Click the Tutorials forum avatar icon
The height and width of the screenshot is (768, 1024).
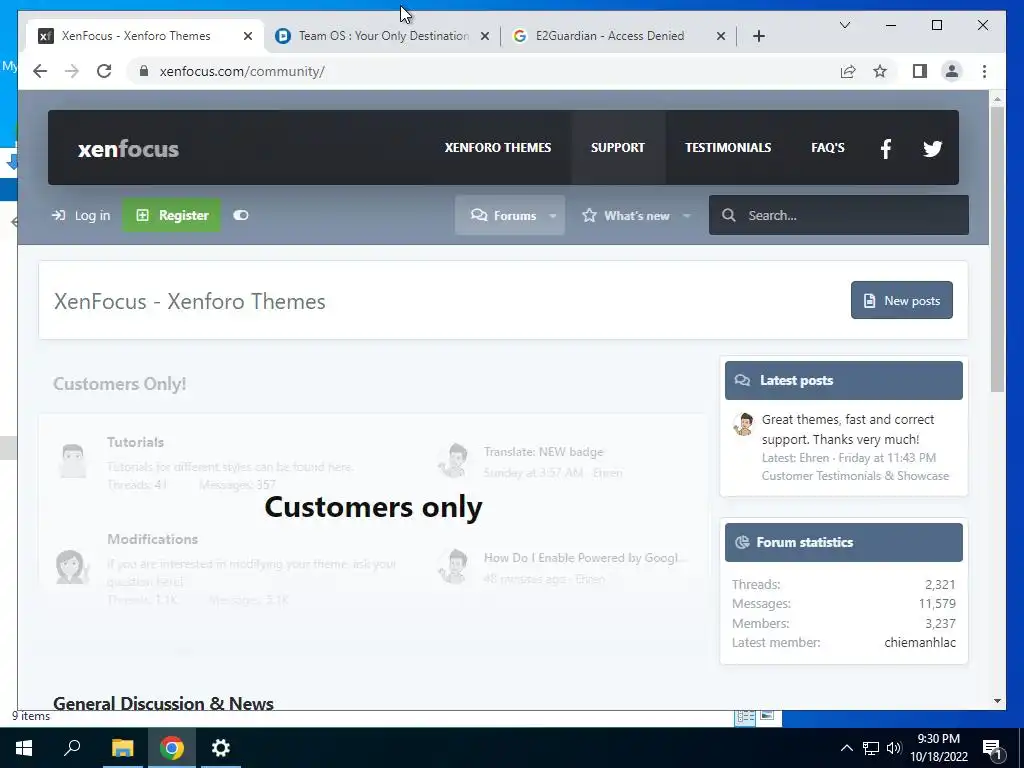(72, 460)
